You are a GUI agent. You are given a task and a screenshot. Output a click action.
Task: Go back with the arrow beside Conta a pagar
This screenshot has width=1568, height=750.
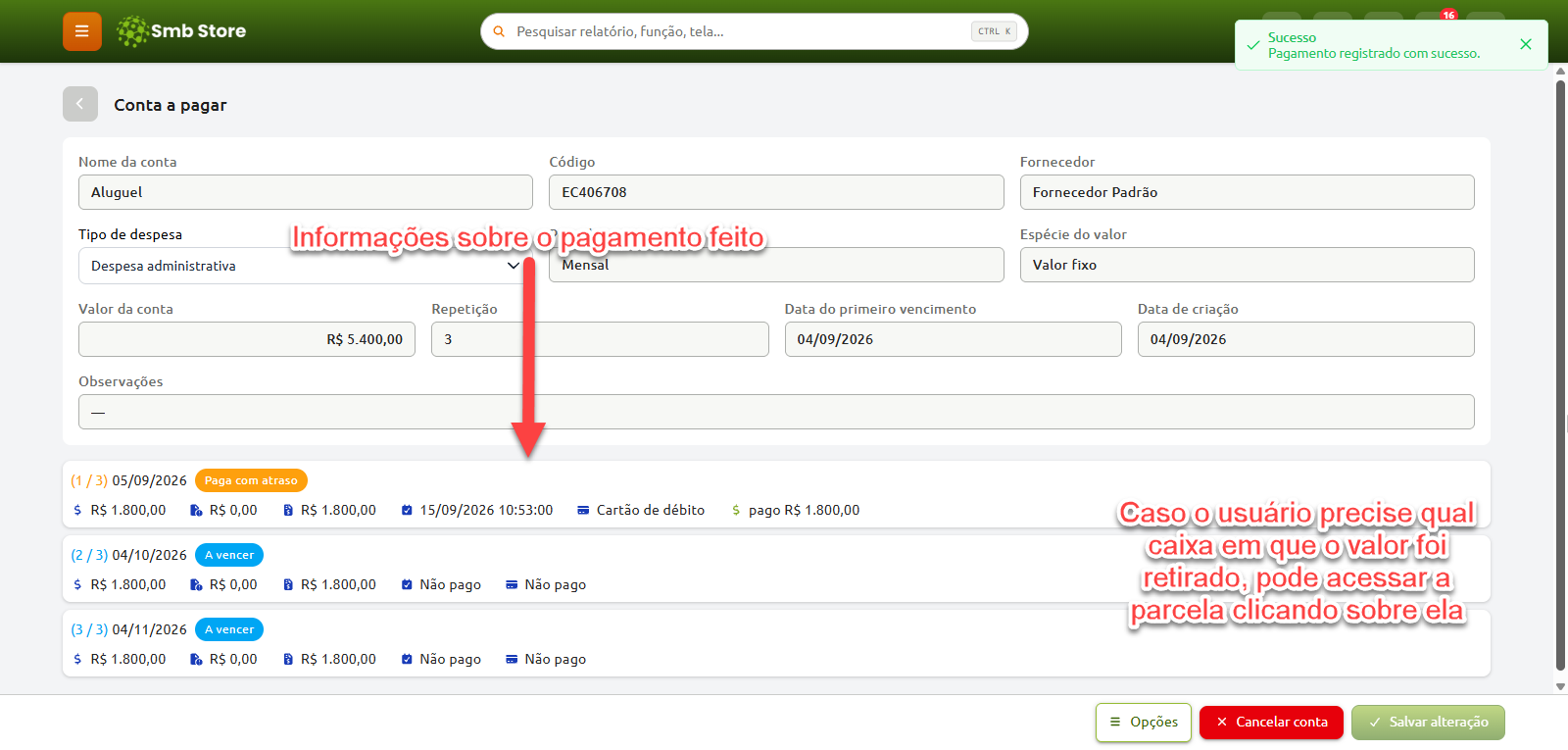[80, 104]
